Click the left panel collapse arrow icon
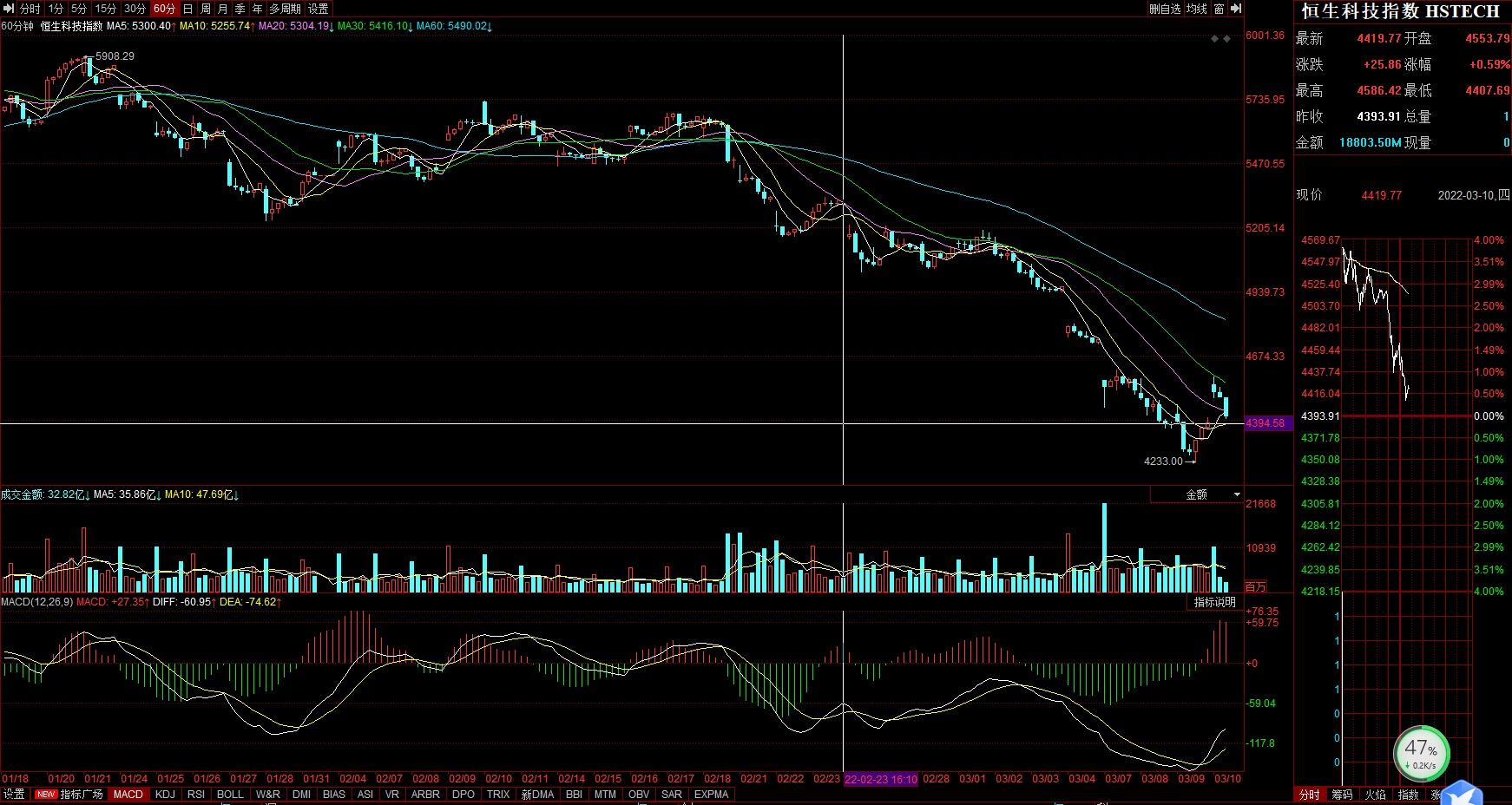Screen dimensions: 1512x805 pyautogui.click(x=8, y=9)
